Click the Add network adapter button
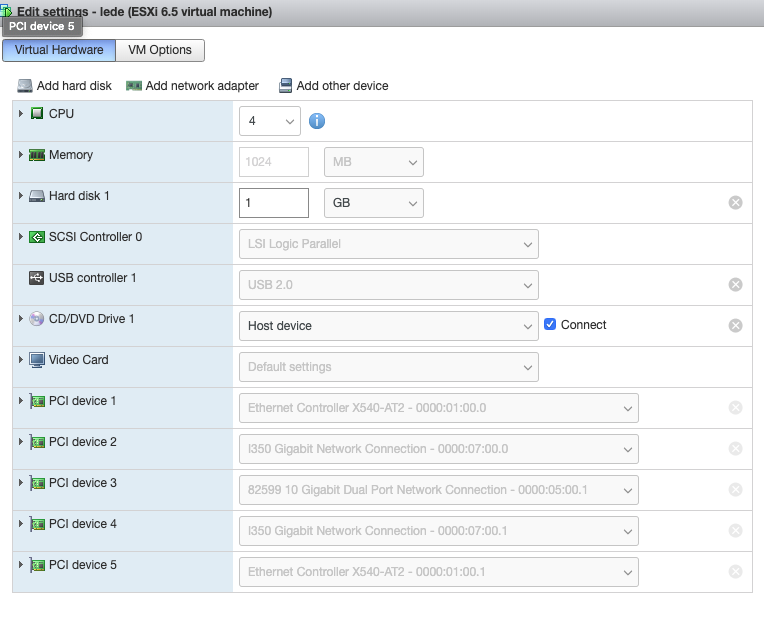 point(192,86)
